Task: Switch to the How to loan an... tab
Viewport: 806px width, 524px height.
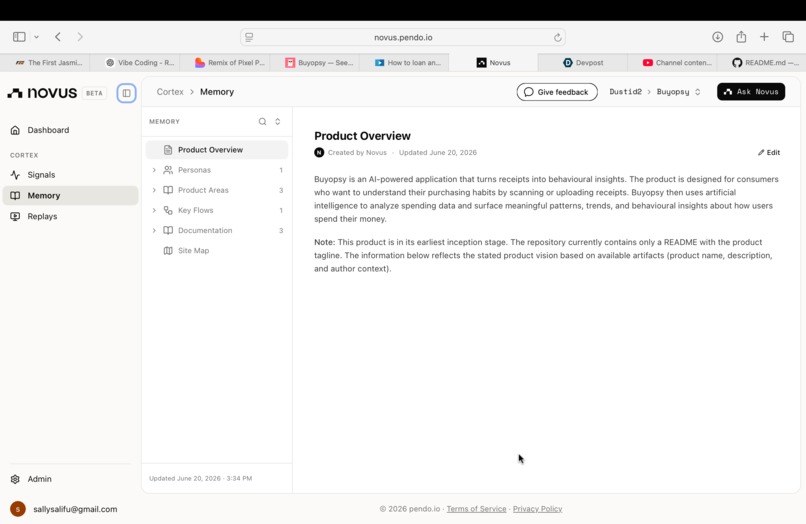Action: tap(404, 63)
